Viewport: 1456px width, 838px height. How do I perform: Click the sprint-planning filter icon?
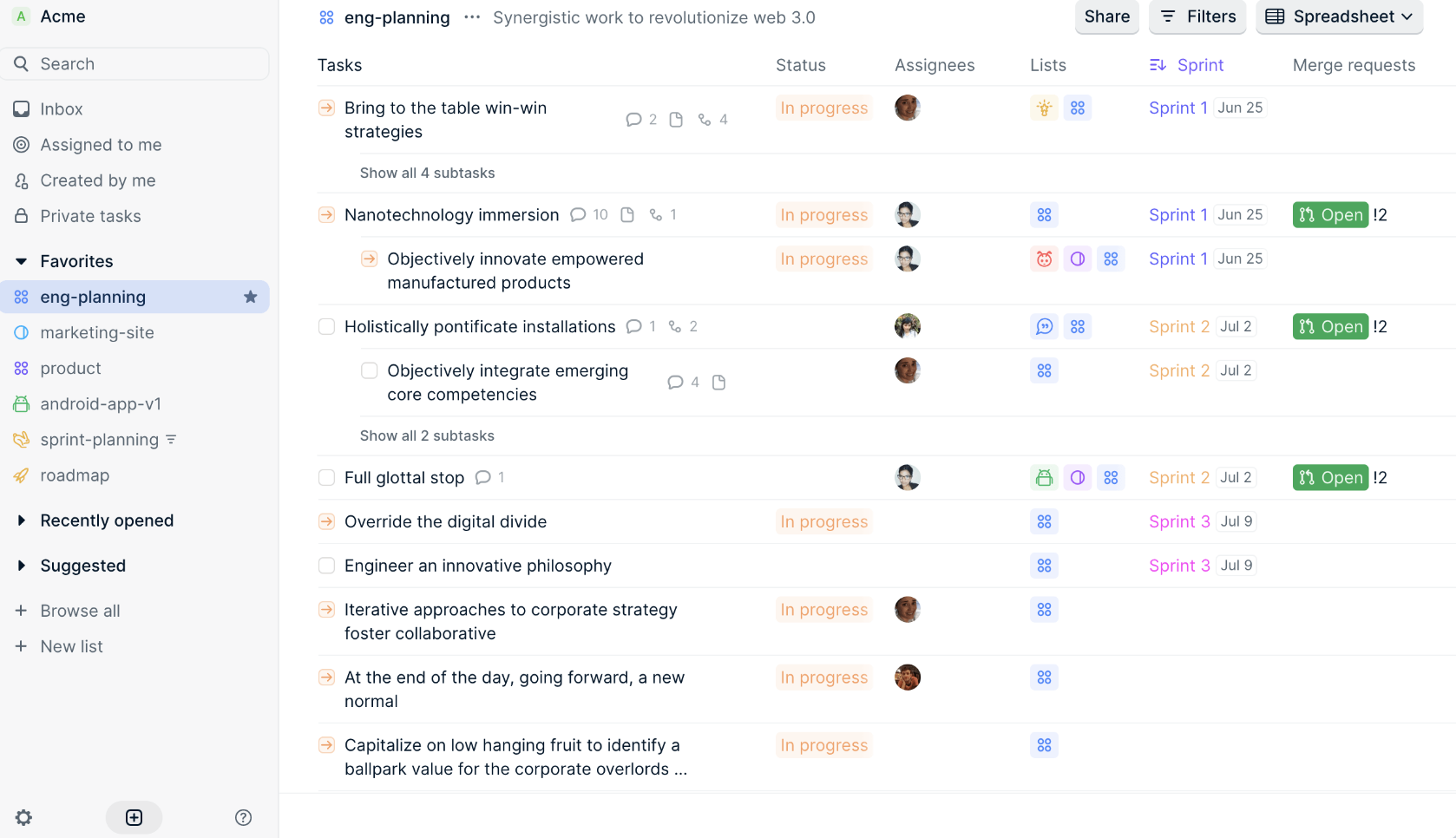pyautogui.click(x=172, y=440)
